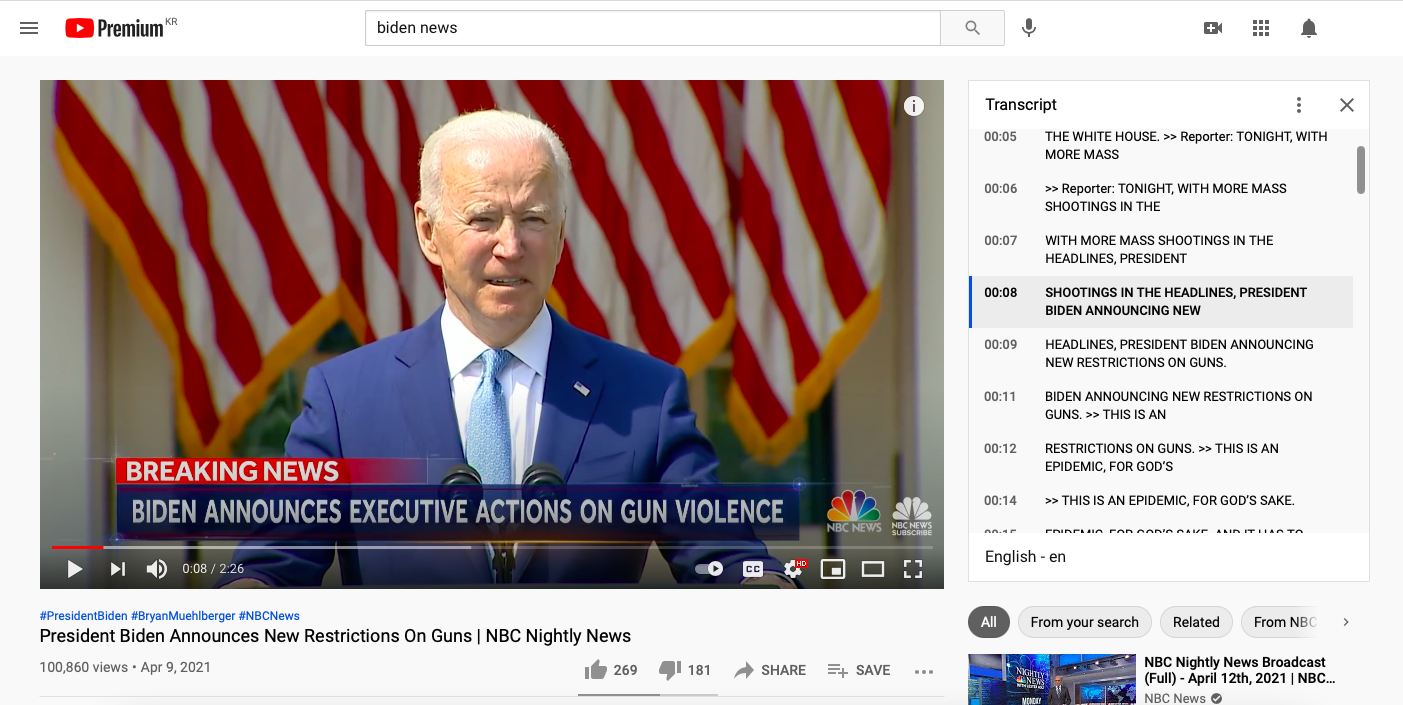Open #PresidentBiden hashtag link
This screenshot has width=1403, height=705.
tap(83, 616)
